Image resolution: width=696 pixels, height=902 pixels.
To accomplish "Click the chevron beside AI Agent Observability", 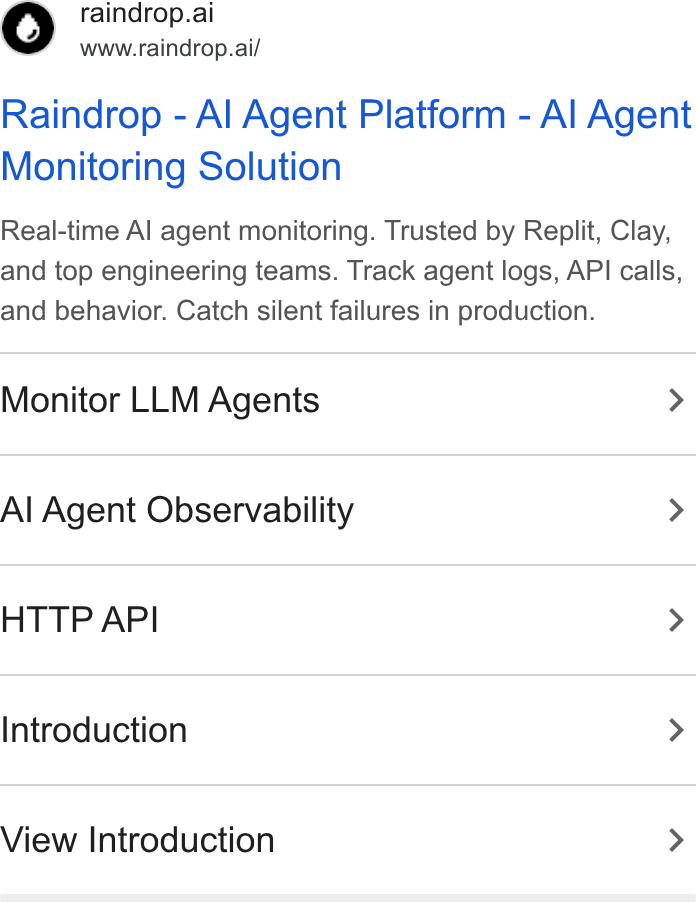I will pos(677,510).
